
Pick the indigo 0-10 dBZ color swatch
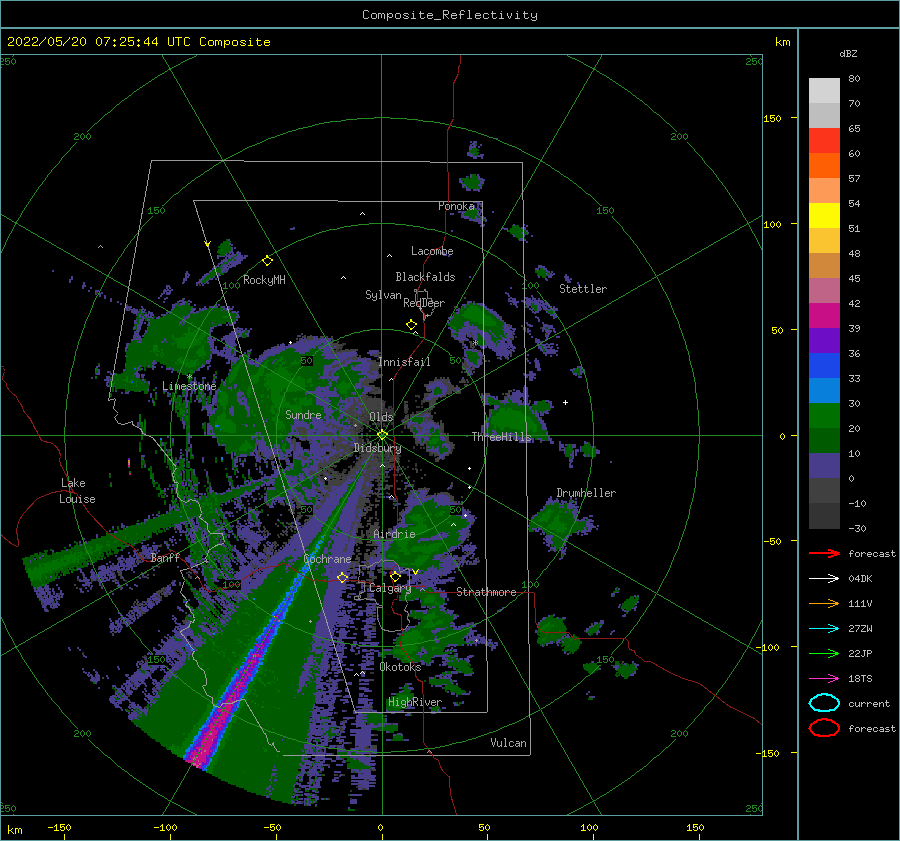(x=824, y=466)
